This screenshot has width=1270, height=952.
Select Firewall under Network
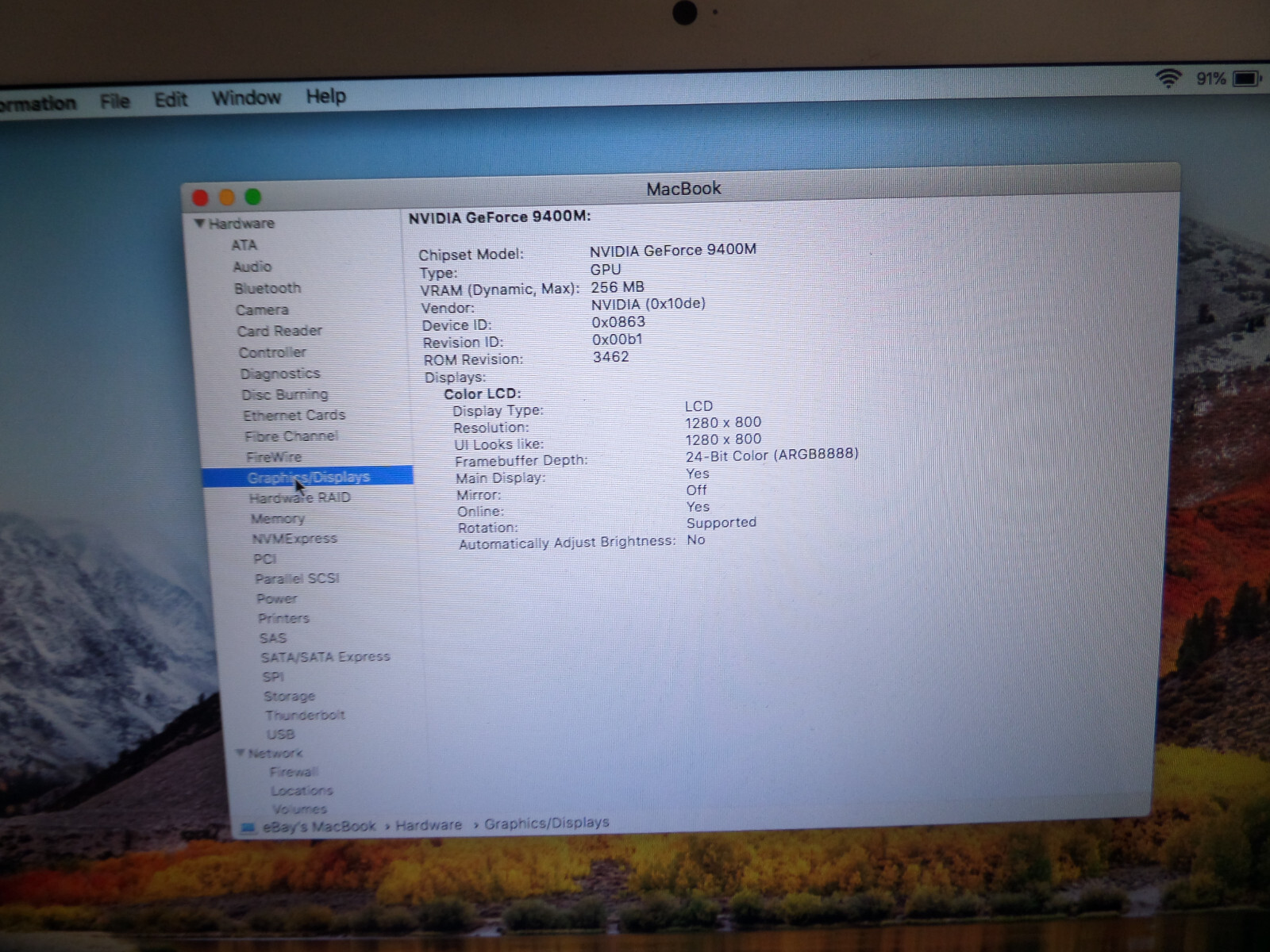(294, 772)
